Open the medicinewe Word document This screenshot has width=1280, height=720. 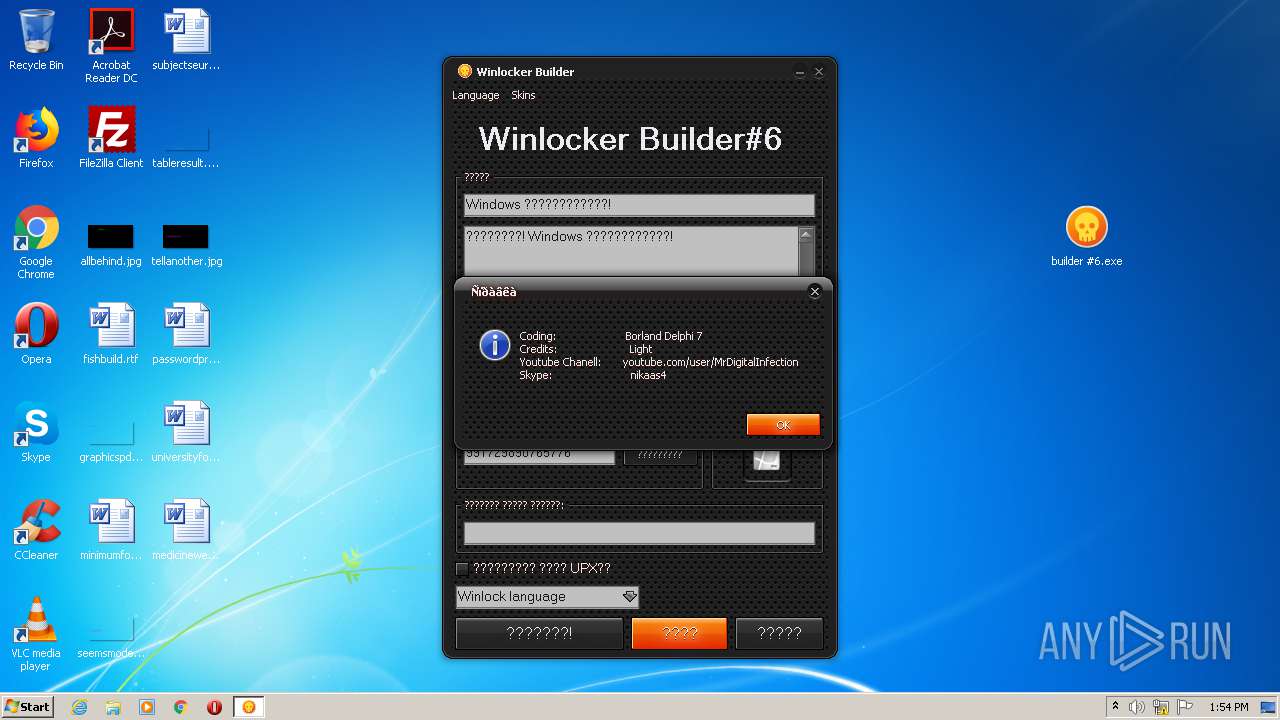tap(186, 530)
